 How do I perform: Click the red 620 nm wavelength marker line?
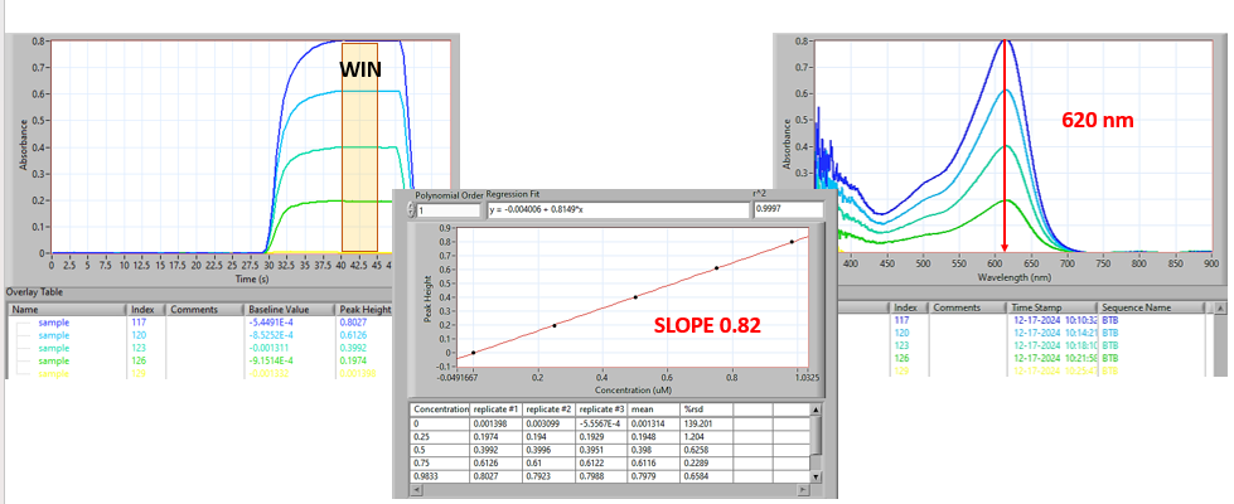point(1005,150)
